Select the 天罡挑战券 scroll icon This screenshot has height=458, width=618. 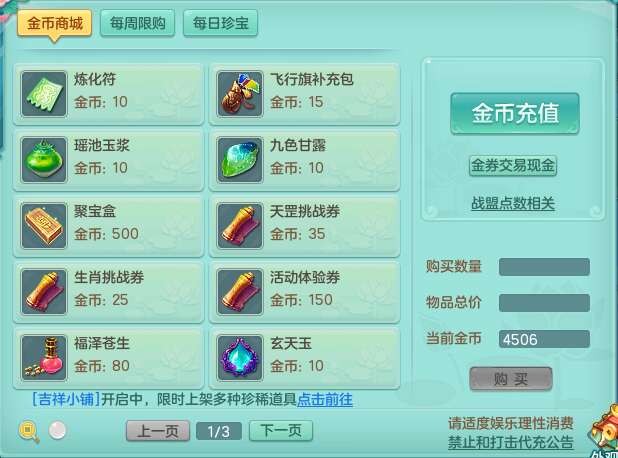240,226
